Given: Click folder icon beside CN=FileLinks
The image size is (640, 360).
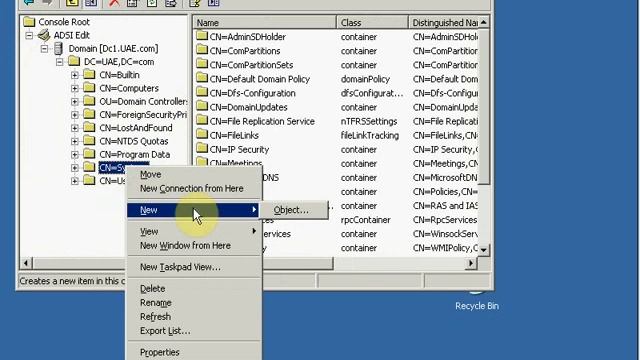Looking at the screenshot, I should [202, 135].
